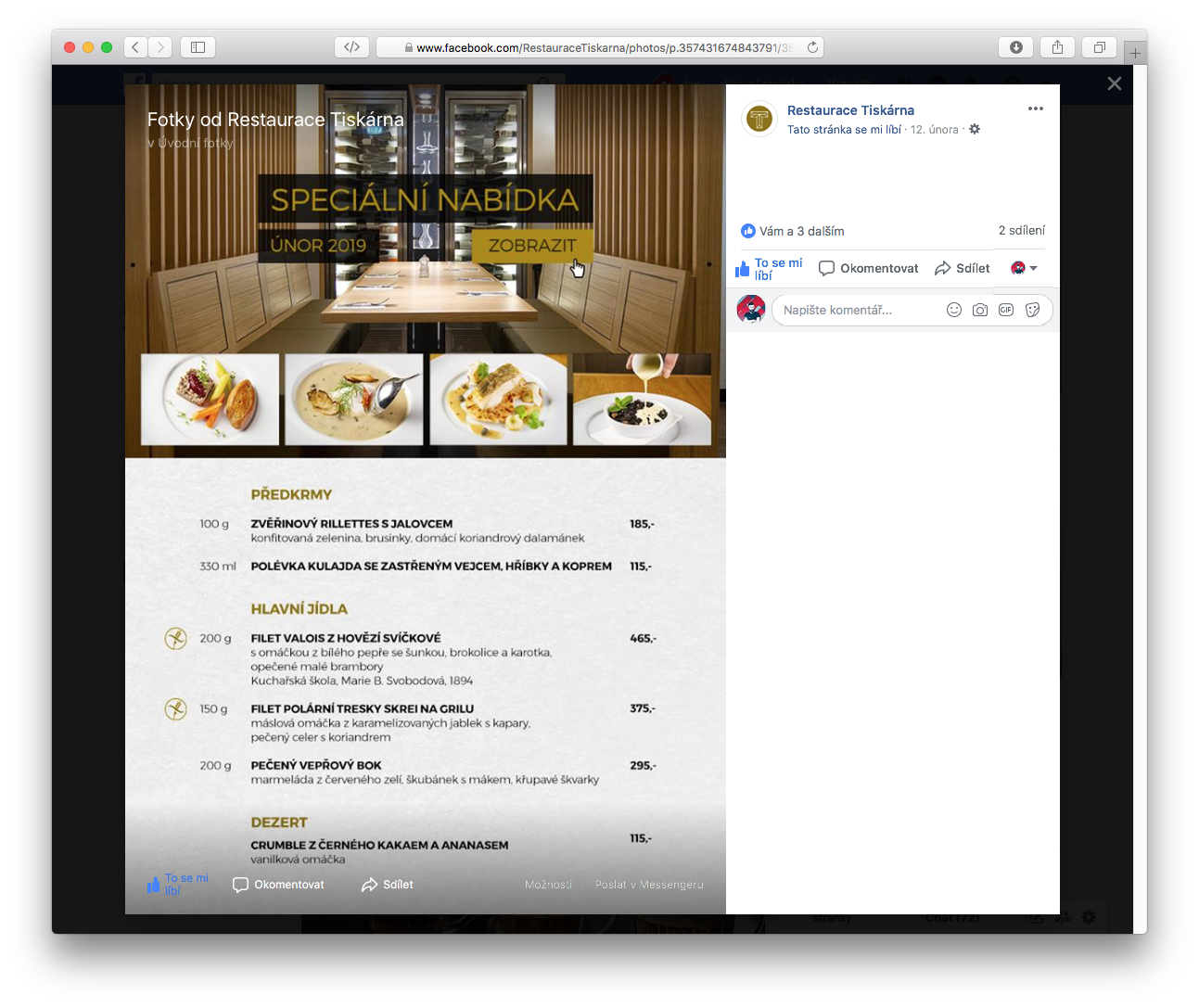Expand the comment-as profile selector dropdown
The width and height of the screenshot is (1199, 1008).
[x=1024, y=268]
